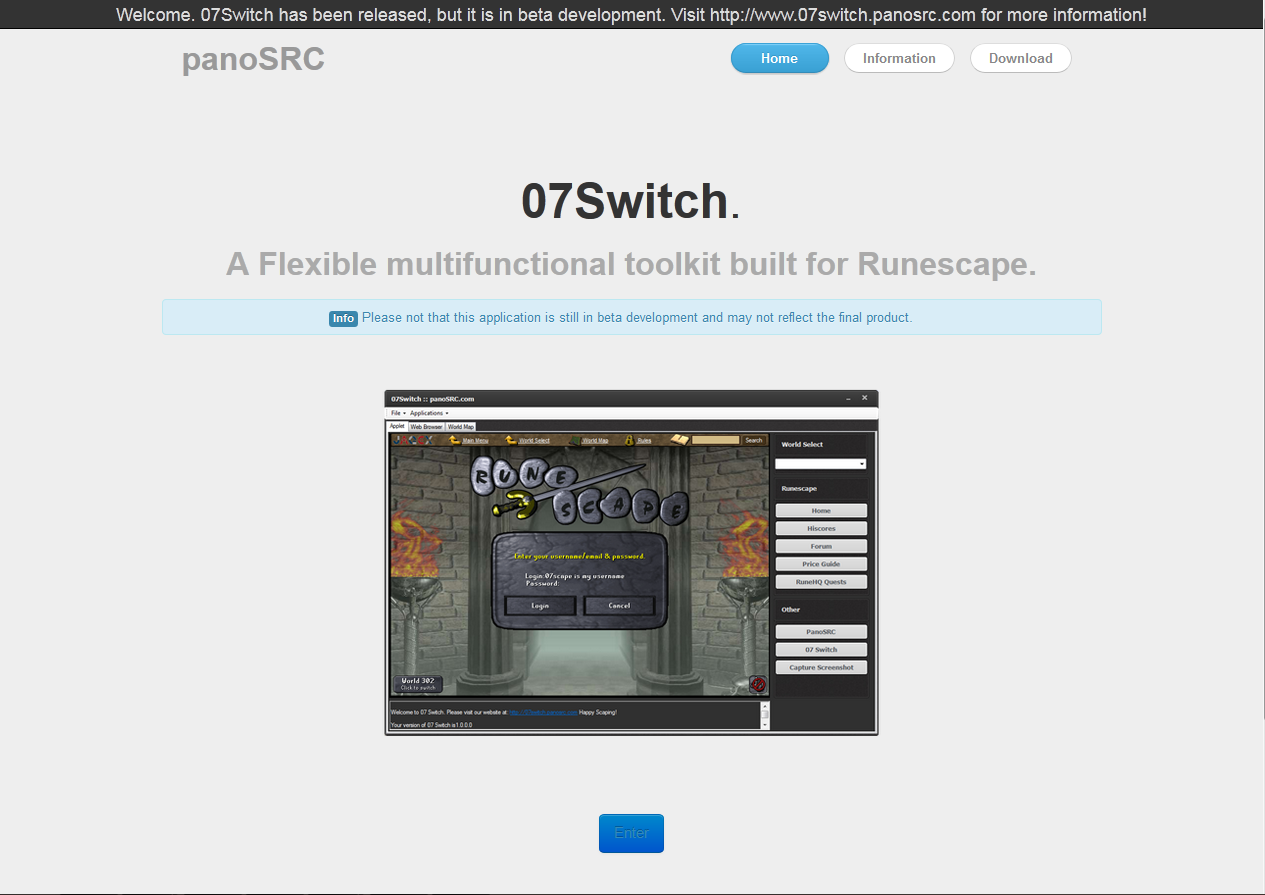The width and height of the screenshot is (1265, 895).
Task: Click the beta development notice text
Action: click(x=637, y=318)
